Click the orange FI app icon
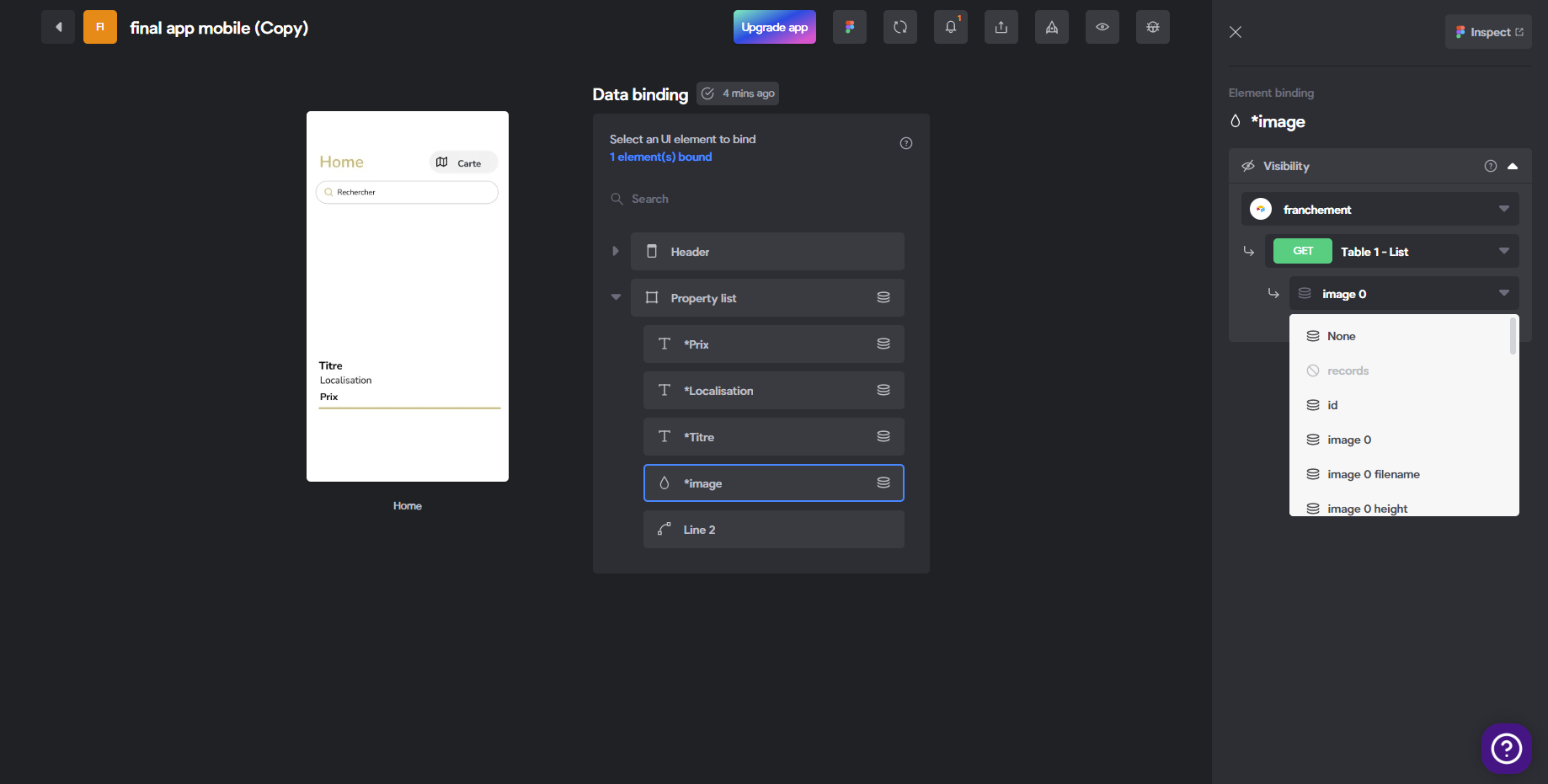The height and width of the screenshot is (784, 1548). pos(100,27)
